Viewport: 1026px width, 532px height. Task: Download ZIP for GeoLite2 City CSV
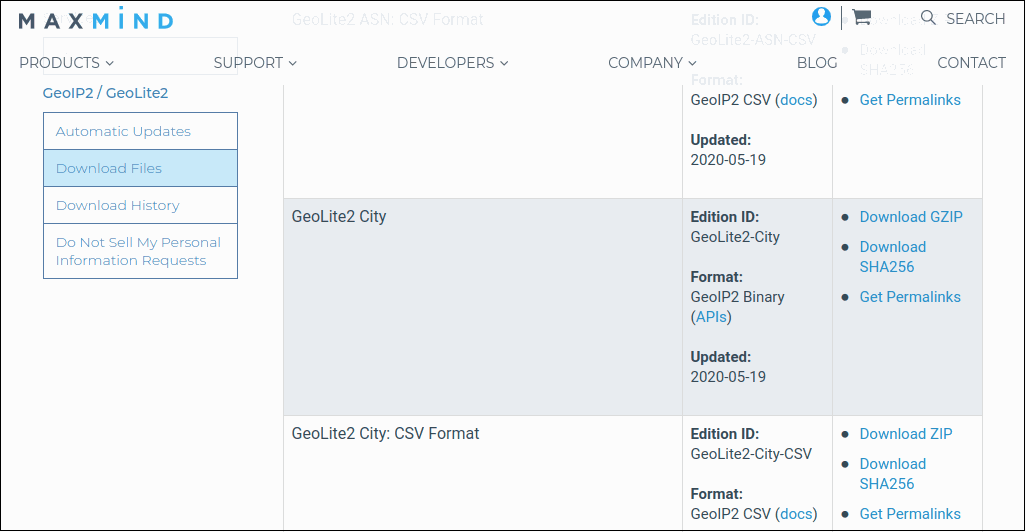pyautogui.click(x=906, y=434)
